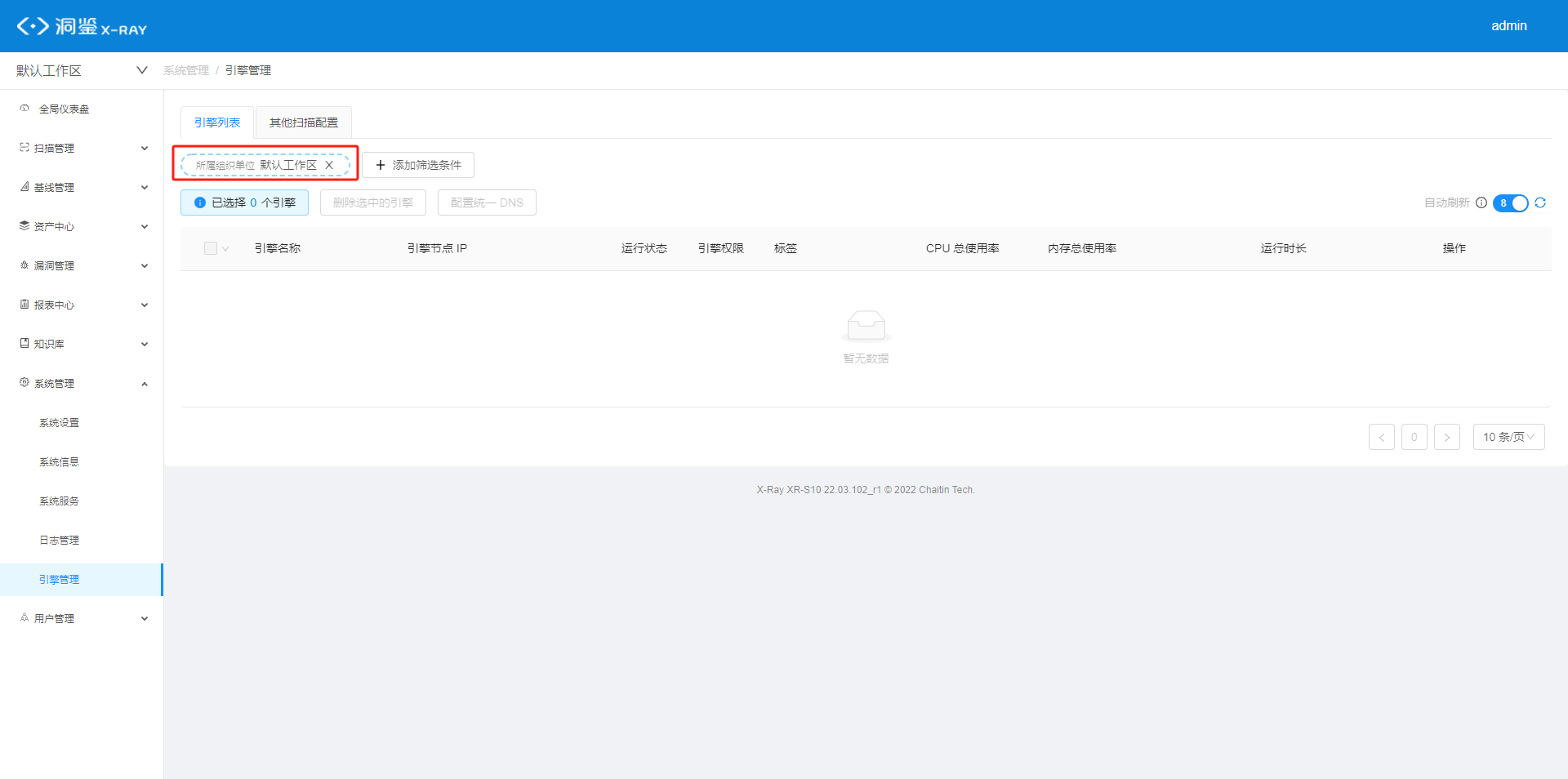
Task: Click the admin user link
Action: pos(1508,26)
